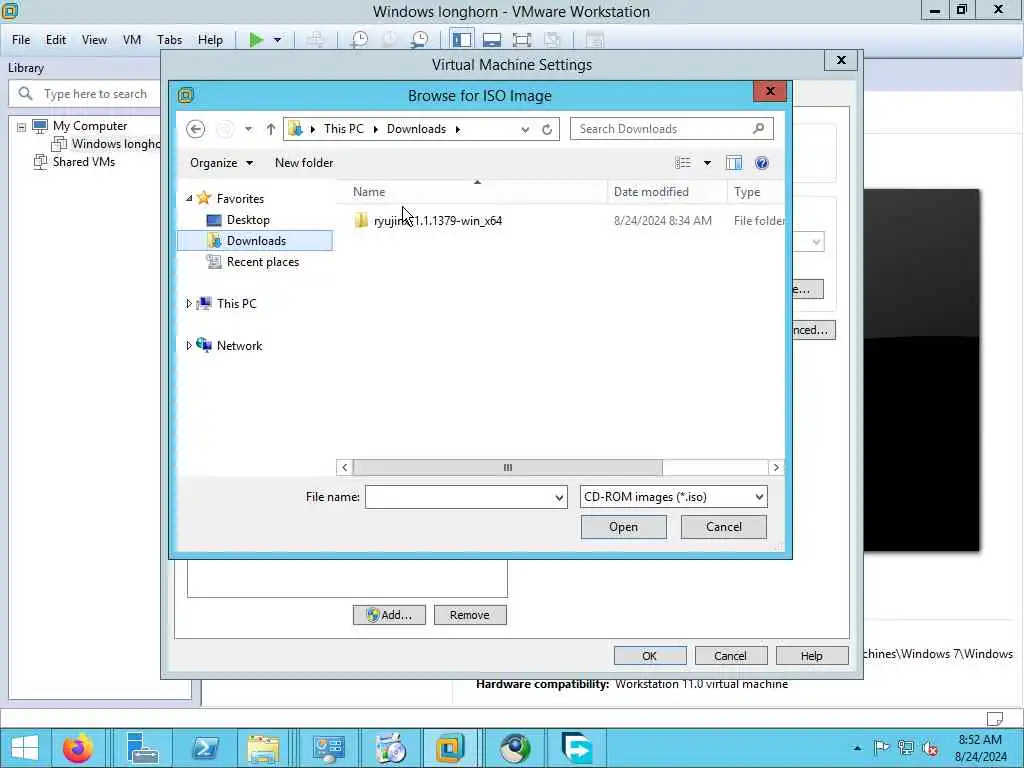Click Remove in Virtual Machine Settings
The height and width of the screenshot is (768, 1024).
click(470, 615)
